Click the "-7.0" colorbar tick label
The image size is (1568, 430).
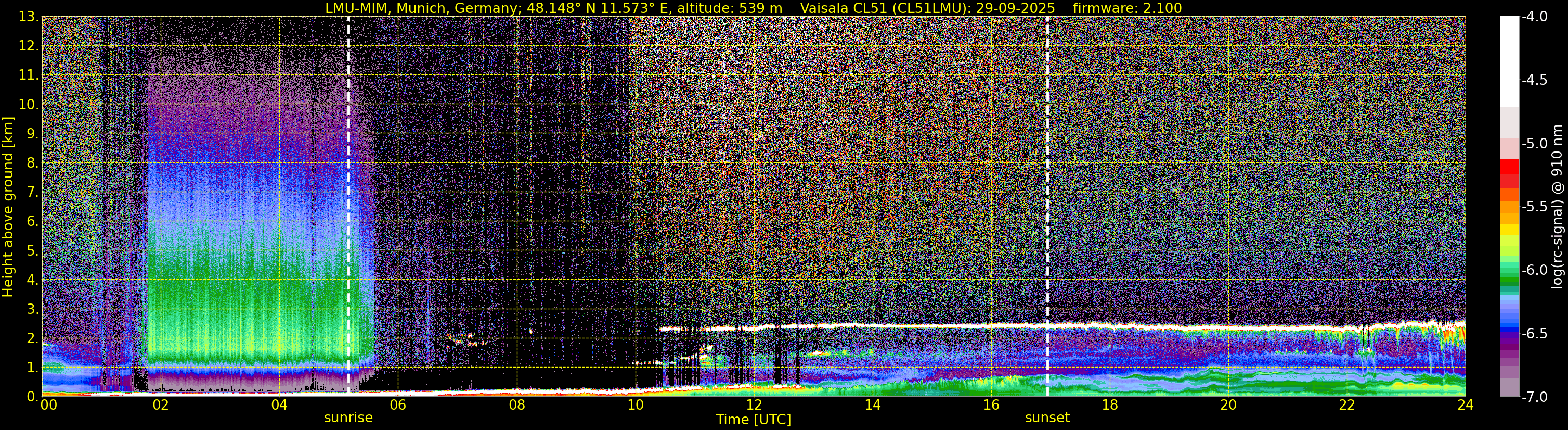1535,397
